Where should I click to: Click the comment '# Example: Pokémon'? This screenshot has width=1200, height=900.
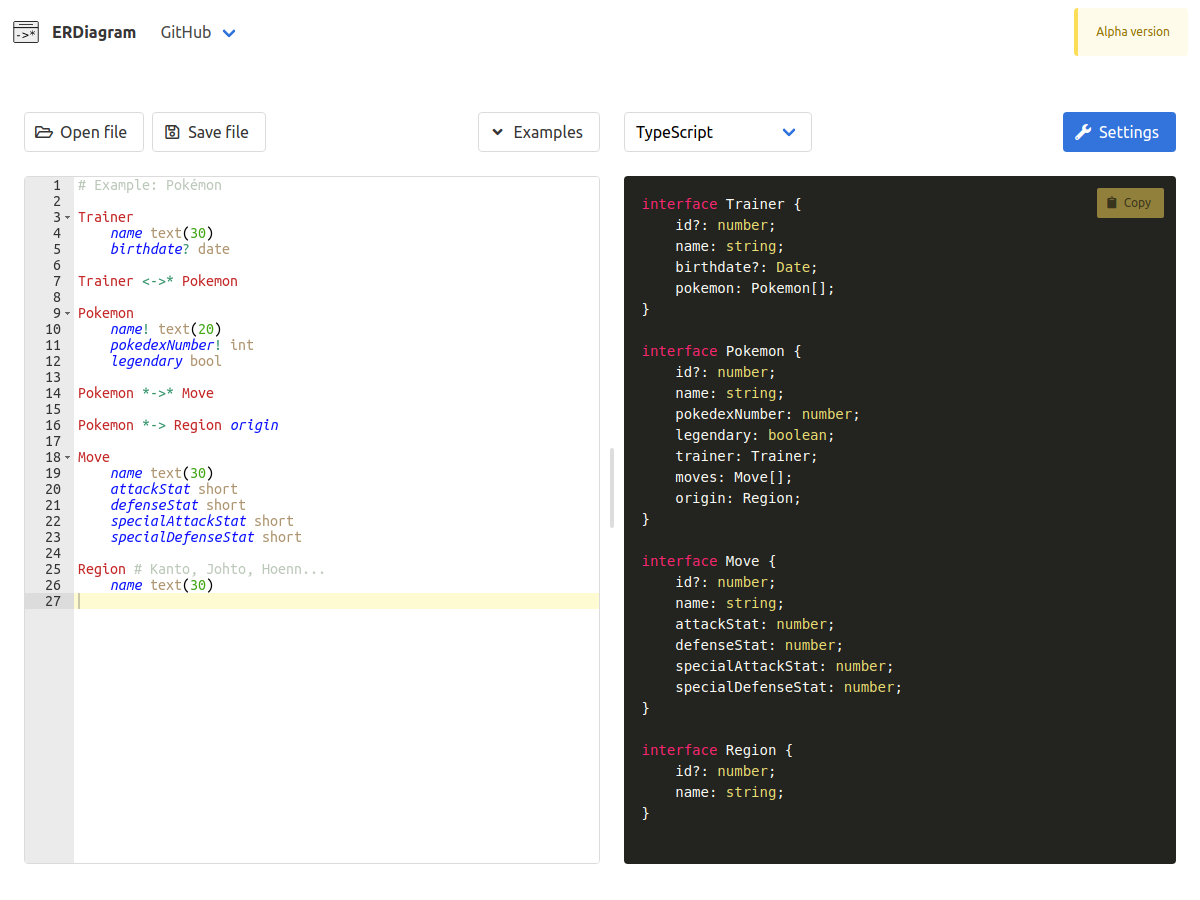[x=150, y=185]
